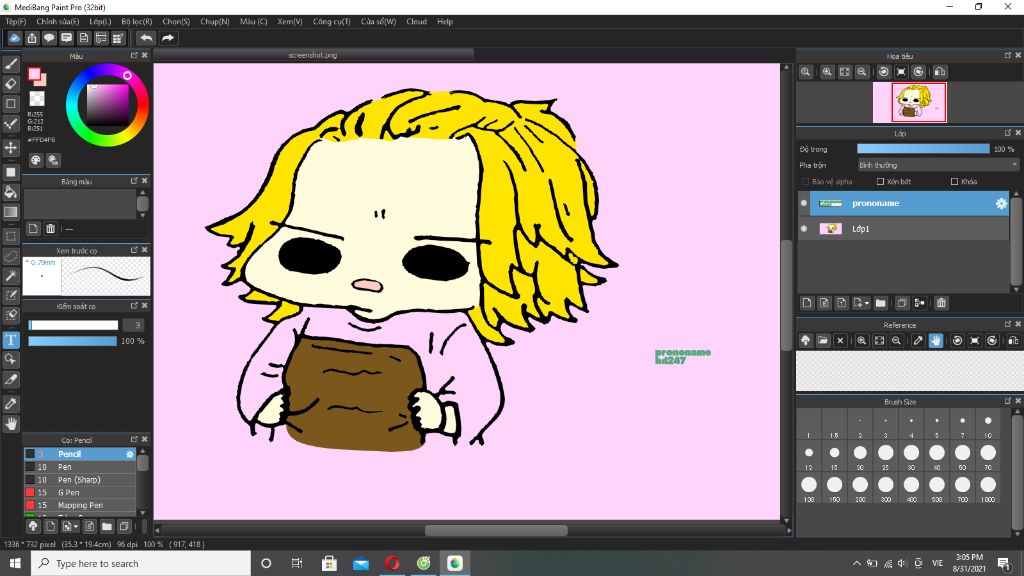Switch to the screenshot.png tab
The height and width of the screenshot is (576, 1024).
(313, 56)
